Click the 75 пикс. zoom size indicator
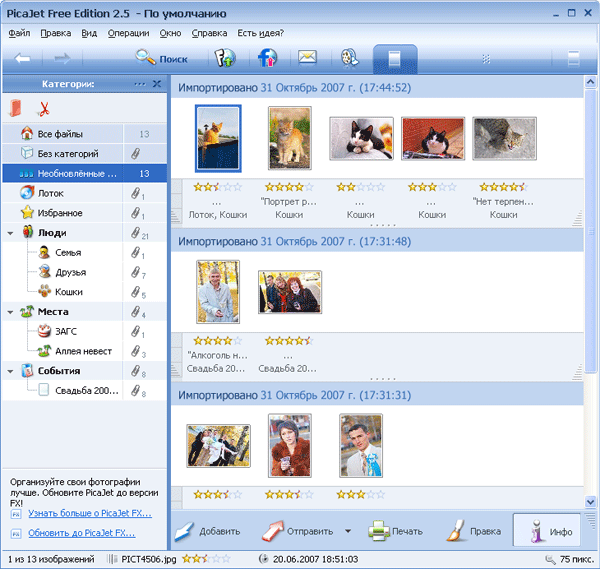This screenshot has height=569, width=600. [569, 559]
